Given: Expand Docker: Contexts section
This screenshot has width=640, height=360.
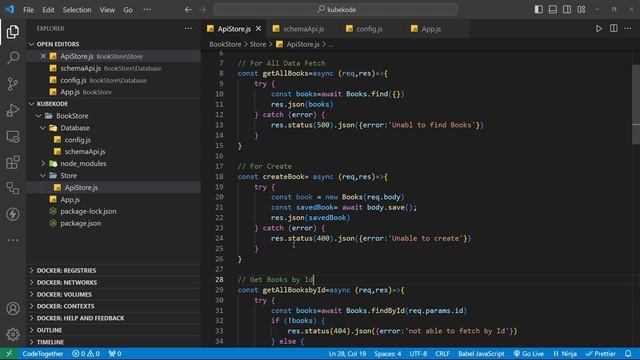Looking at the screenshot, I should (114, 306).
